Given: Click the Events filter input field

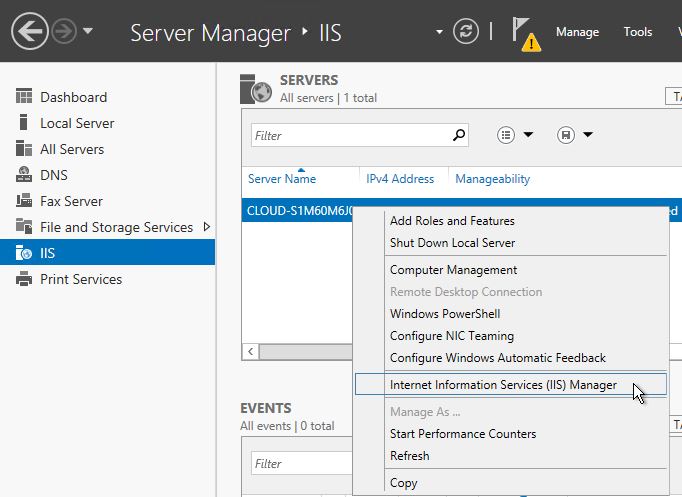Looking at the screenshot, I should 301,464.
